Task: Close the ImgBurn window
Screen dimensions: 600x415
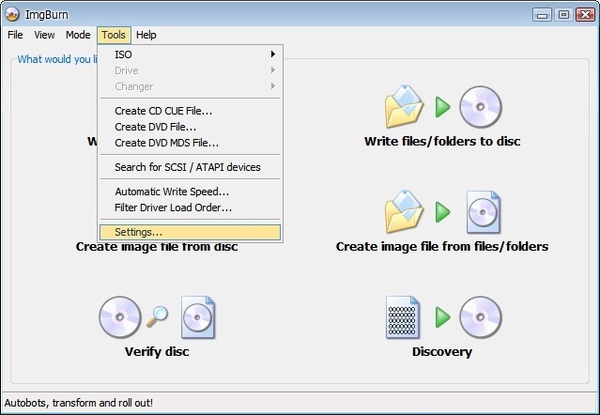Action: pyautogui.click(x=585, y=15)
